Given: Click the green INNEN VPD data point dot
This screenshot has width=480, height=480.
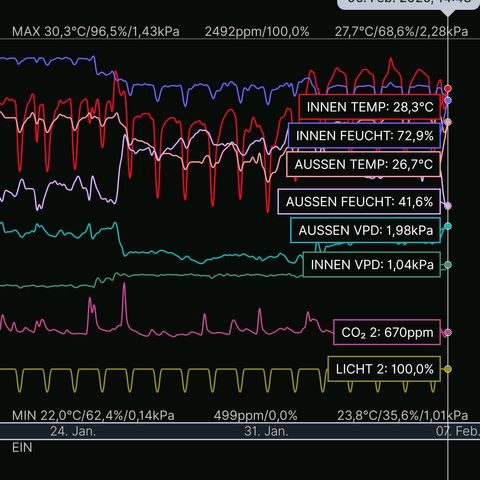Looking at the screenshot, I should pyautogui.click(x=448, y=265).
